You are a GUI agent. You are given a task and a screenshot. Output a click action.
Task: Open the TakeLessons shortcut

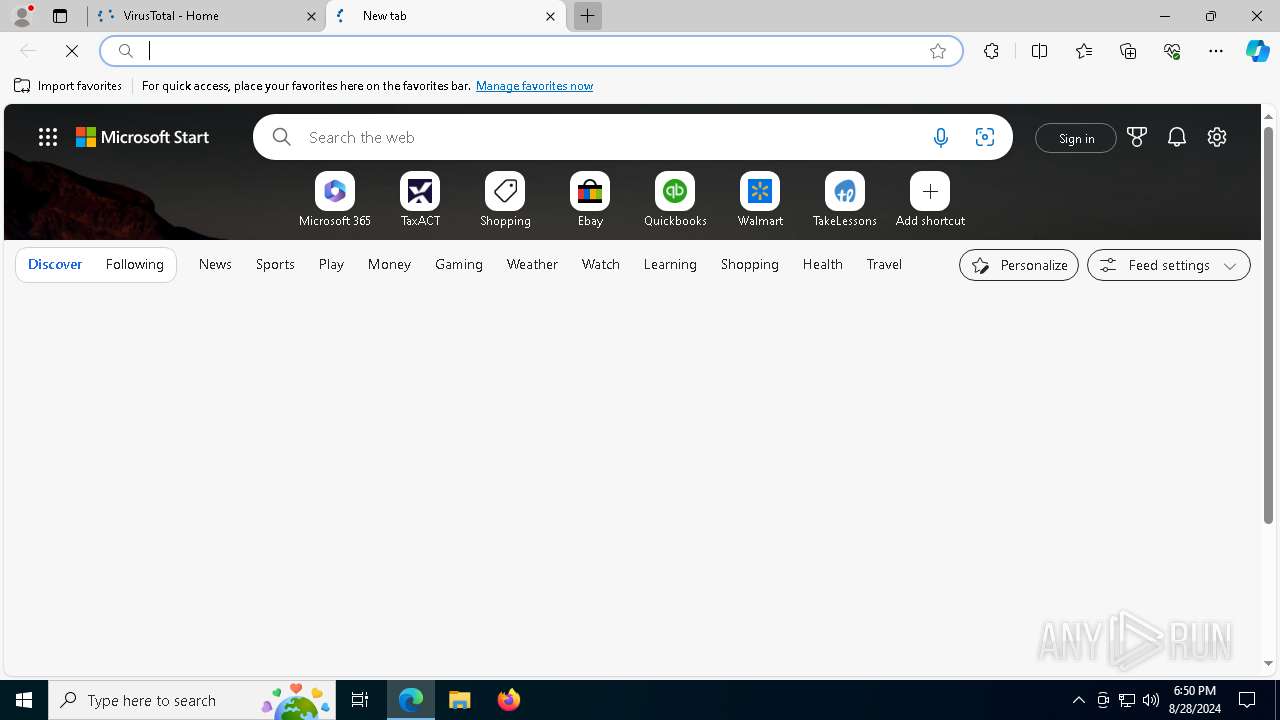(x=845, y=200)
